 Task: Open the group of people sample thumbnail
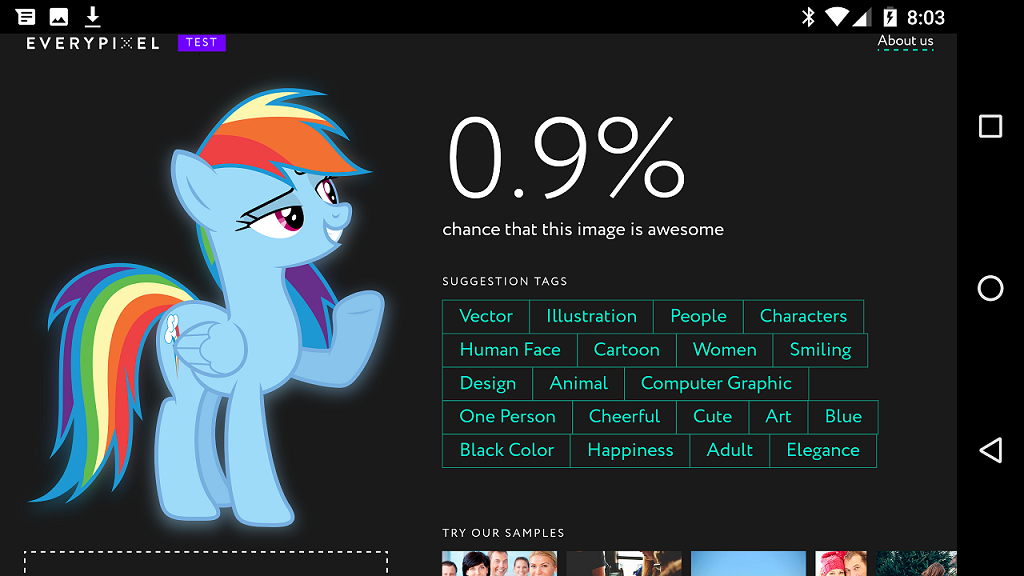pos(500,564)
